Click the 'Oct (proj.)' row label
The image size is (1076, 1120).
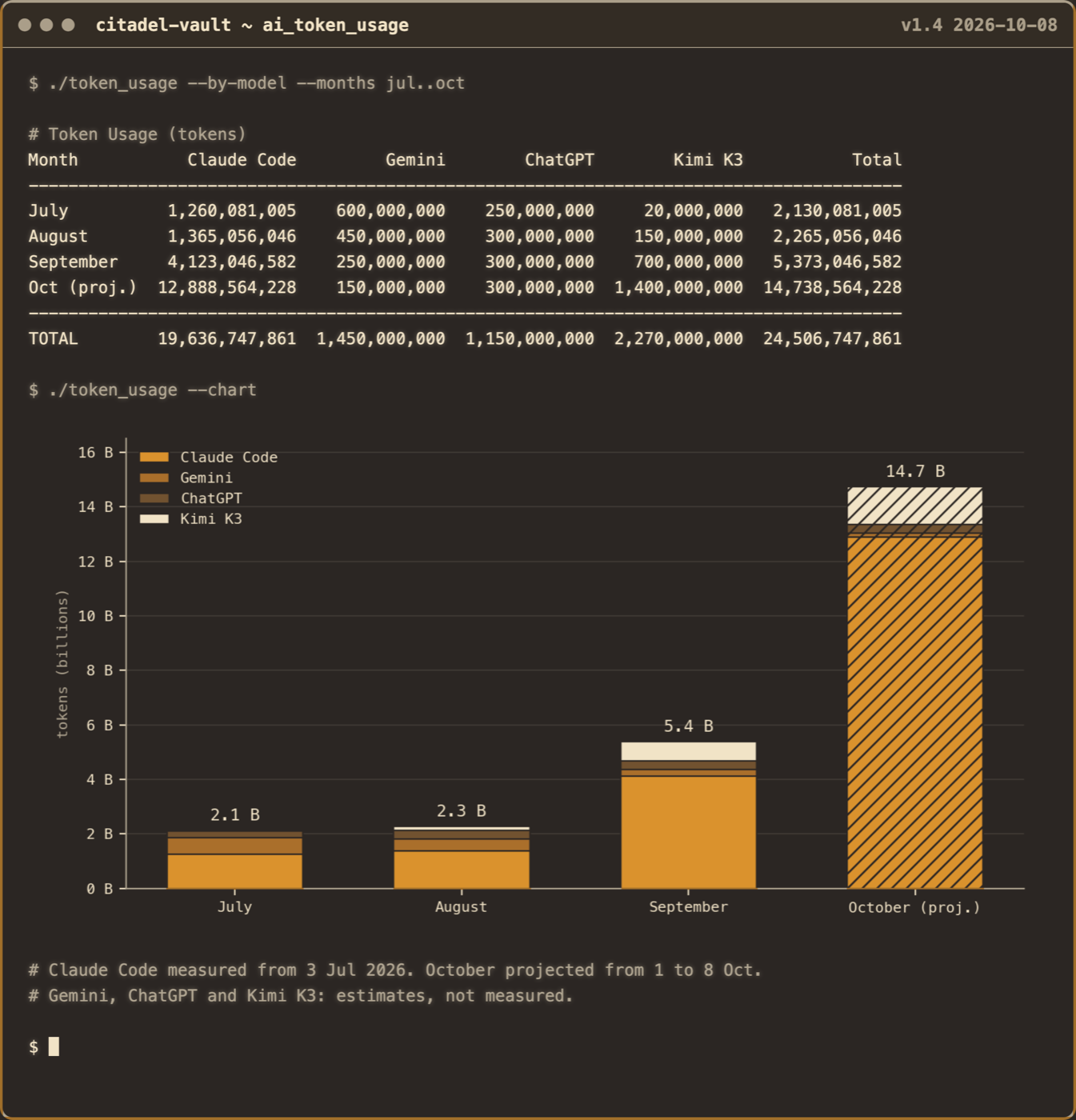click(x=82, y=287)
